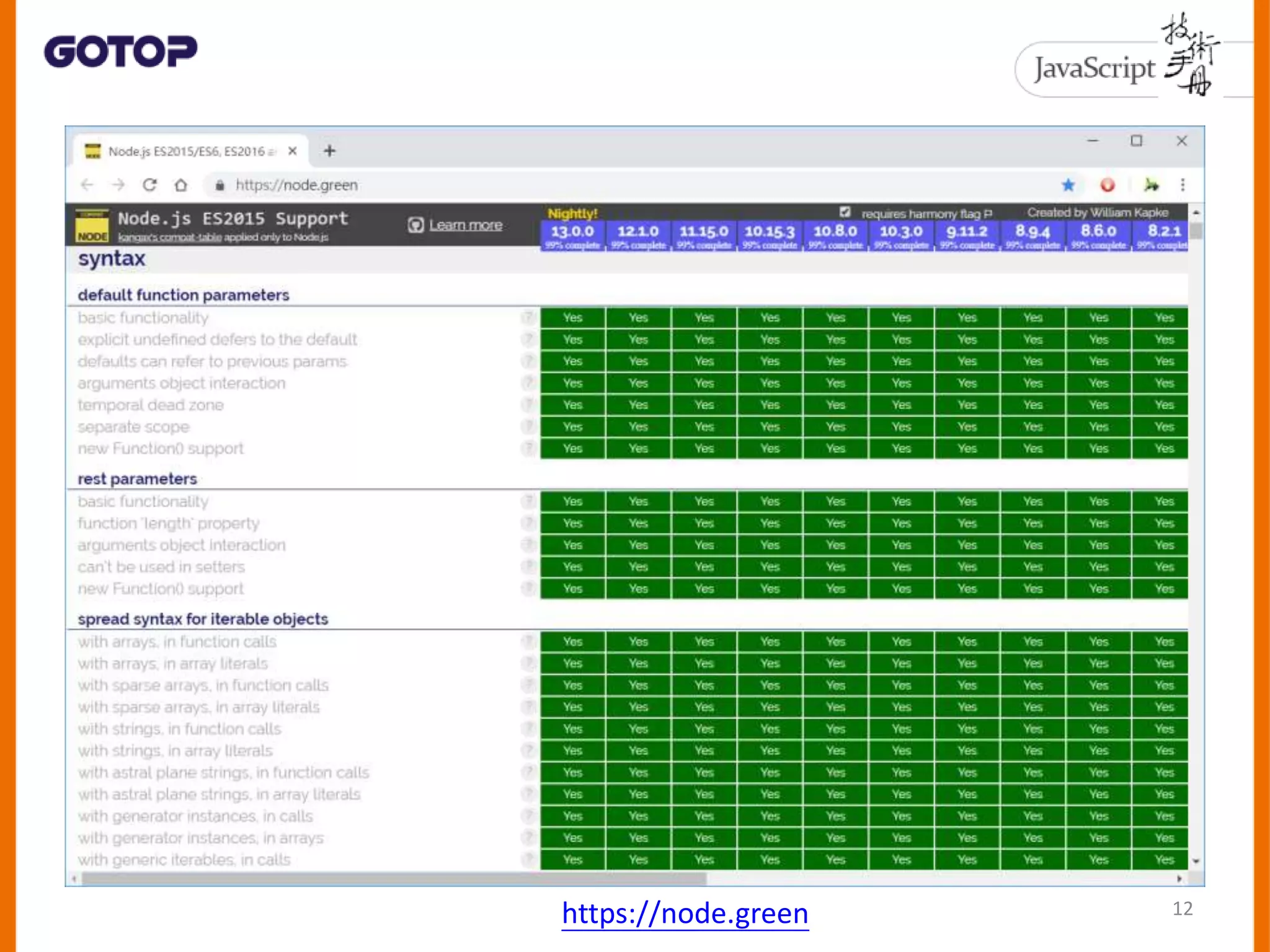
Task: Click the horizontal scrollbar left arrow
Action: point(74,878)
